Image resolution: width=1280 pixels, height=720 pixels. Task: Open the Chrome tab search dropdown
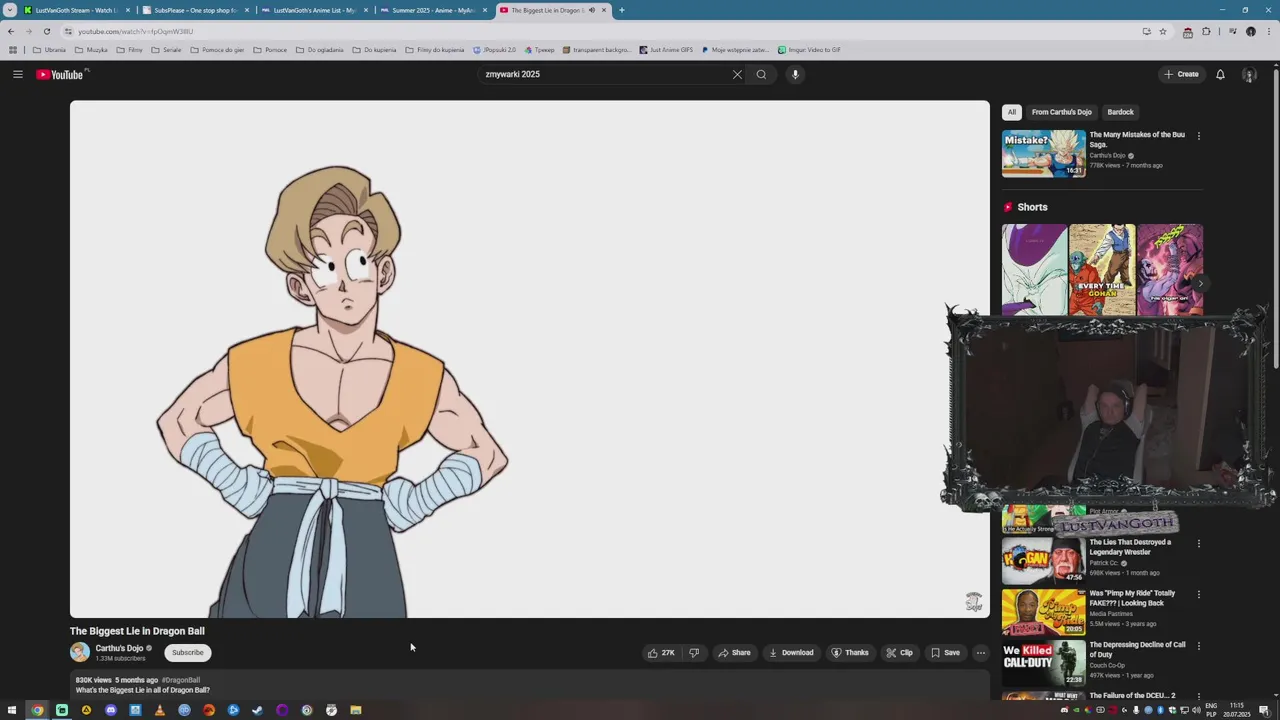click(x=10, y=10)
